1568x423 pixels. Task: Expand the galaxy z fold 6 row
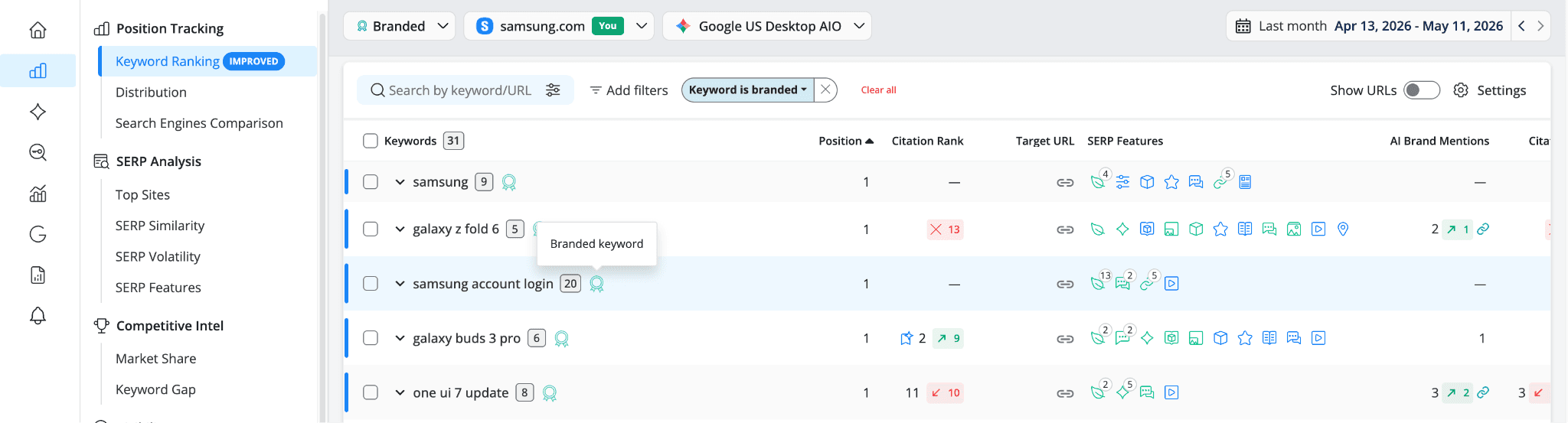pyautogui.click(x=400, y=229)
